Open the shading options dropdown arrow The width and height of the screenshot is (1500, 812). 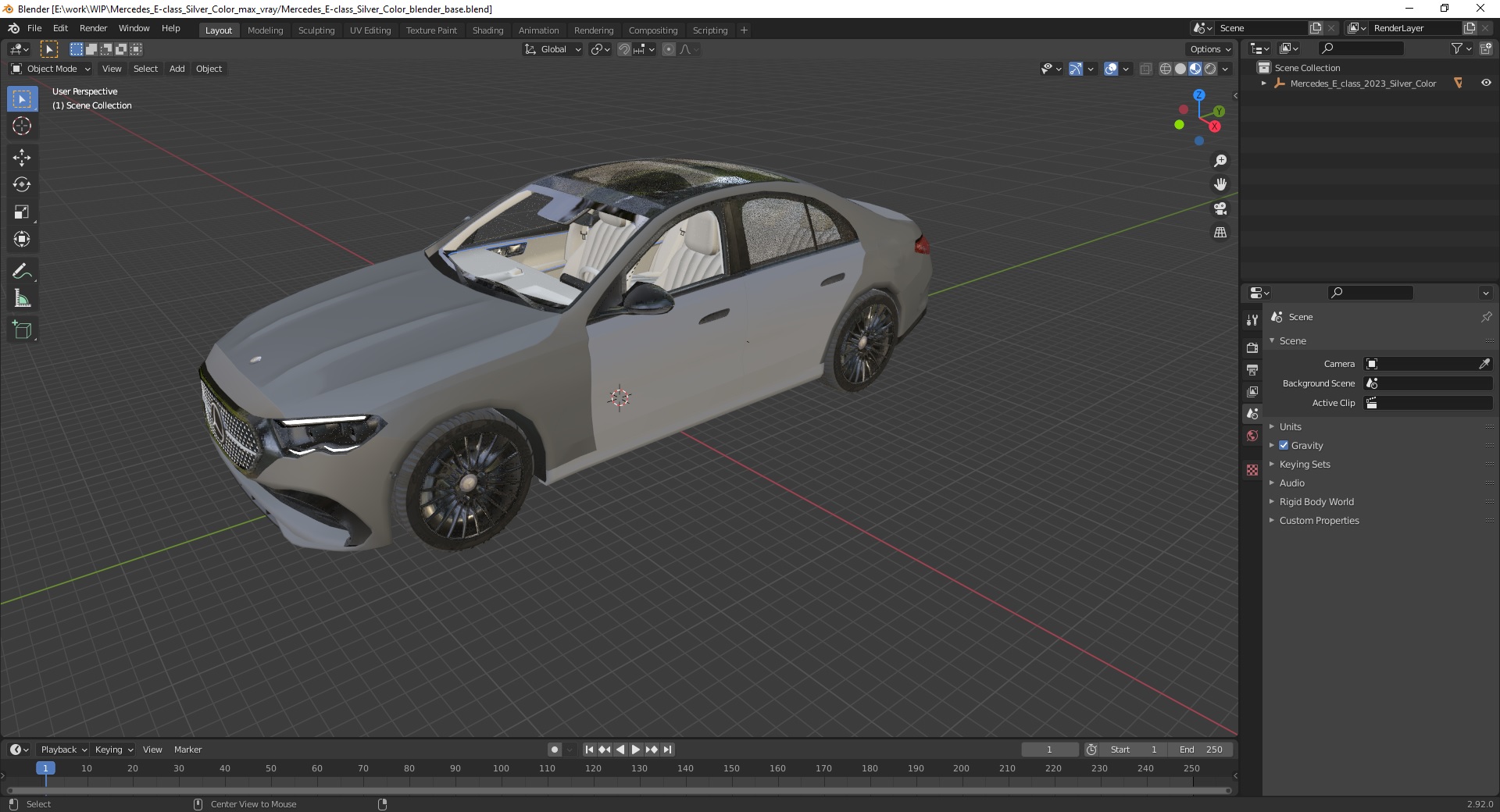coord(1225,69)
